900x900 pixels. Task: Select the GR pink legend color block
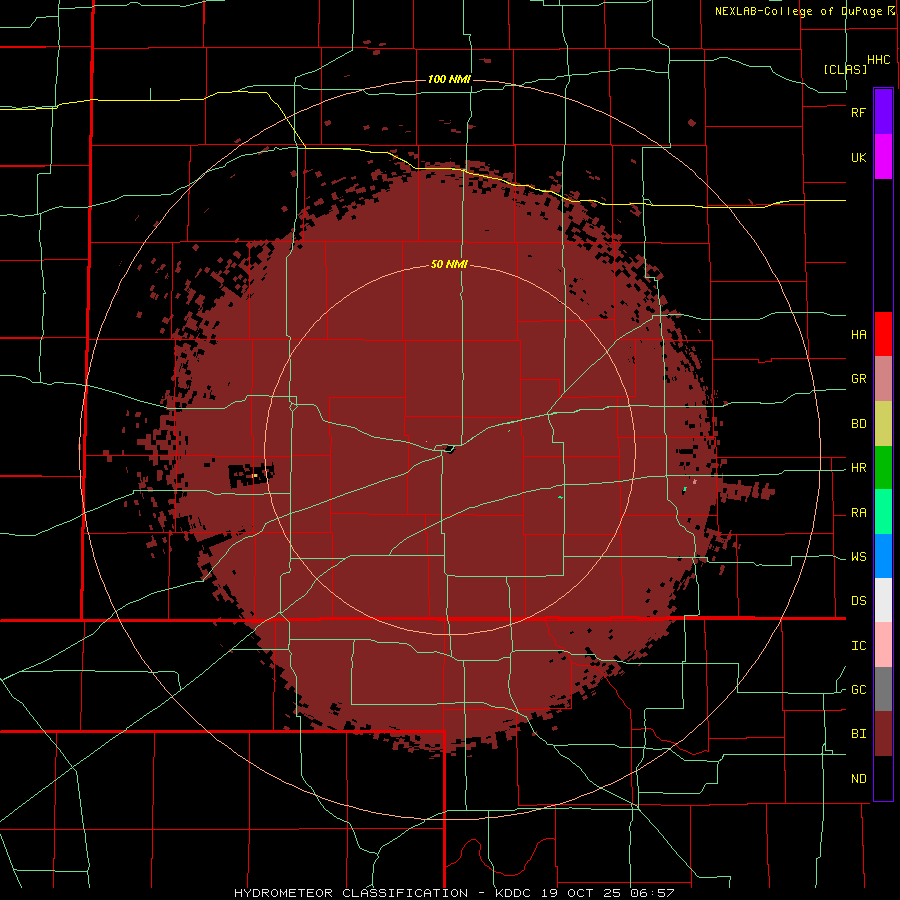[883, 379]
